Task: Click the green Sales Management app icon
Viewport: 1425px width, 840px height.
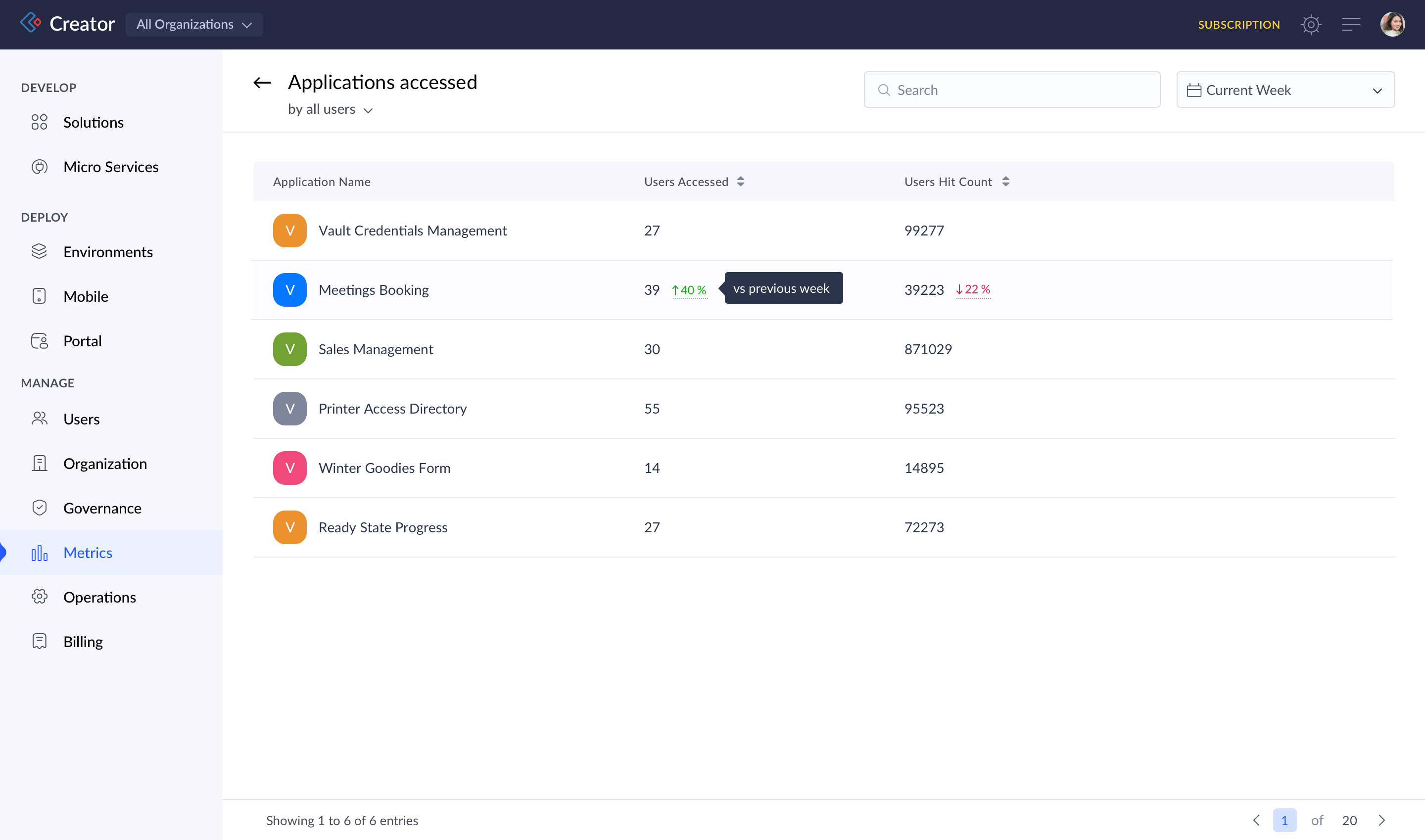Action: 289,349
